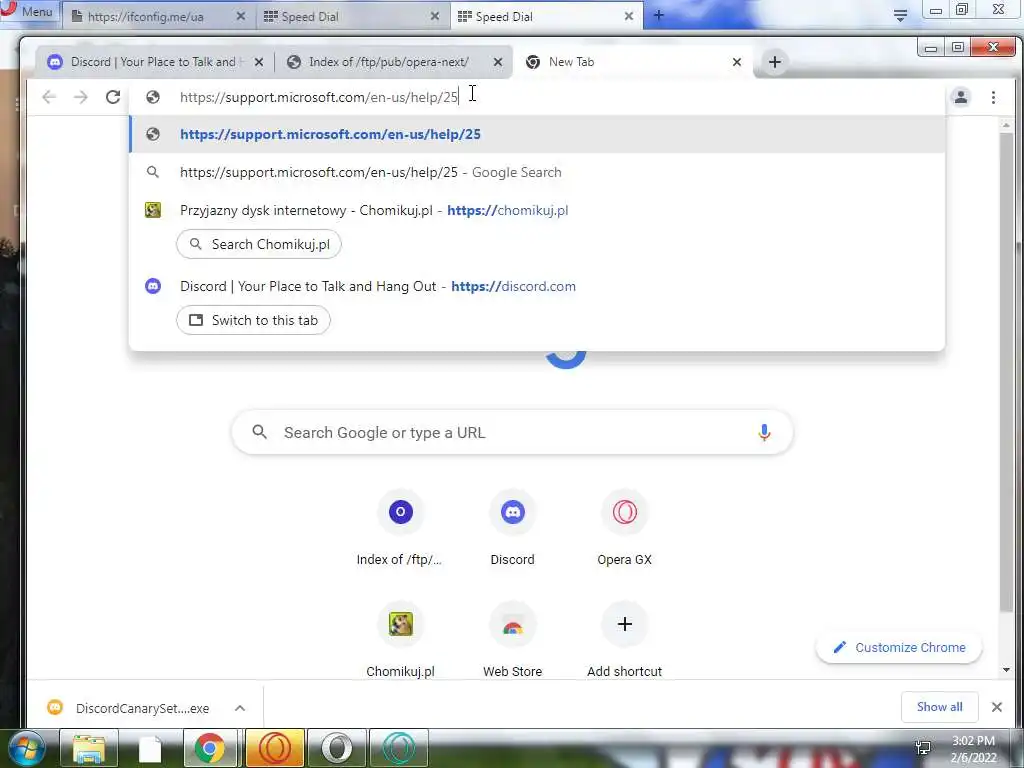
Task: Click Search Google or type a URL box
Action: (x=513, y=432)
